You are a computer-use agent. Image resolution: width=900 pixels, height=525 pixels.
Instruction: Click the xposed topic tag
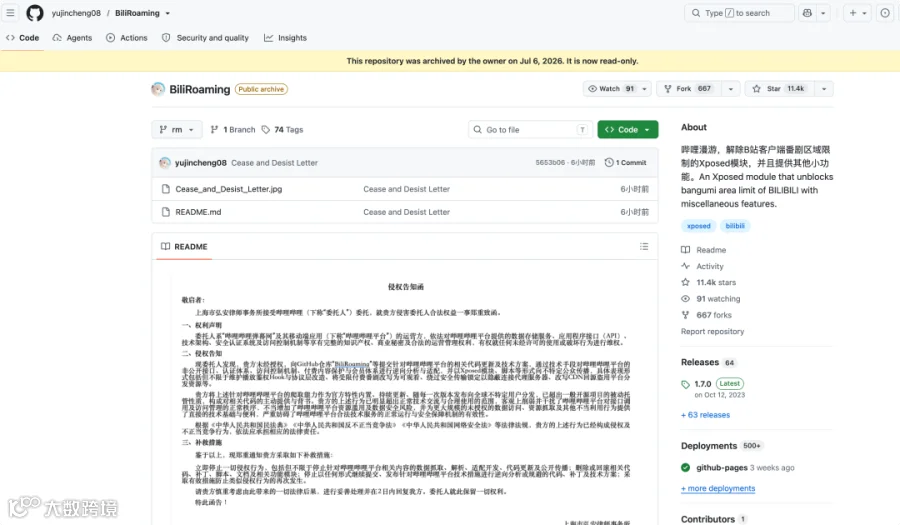tap(699, 226)
